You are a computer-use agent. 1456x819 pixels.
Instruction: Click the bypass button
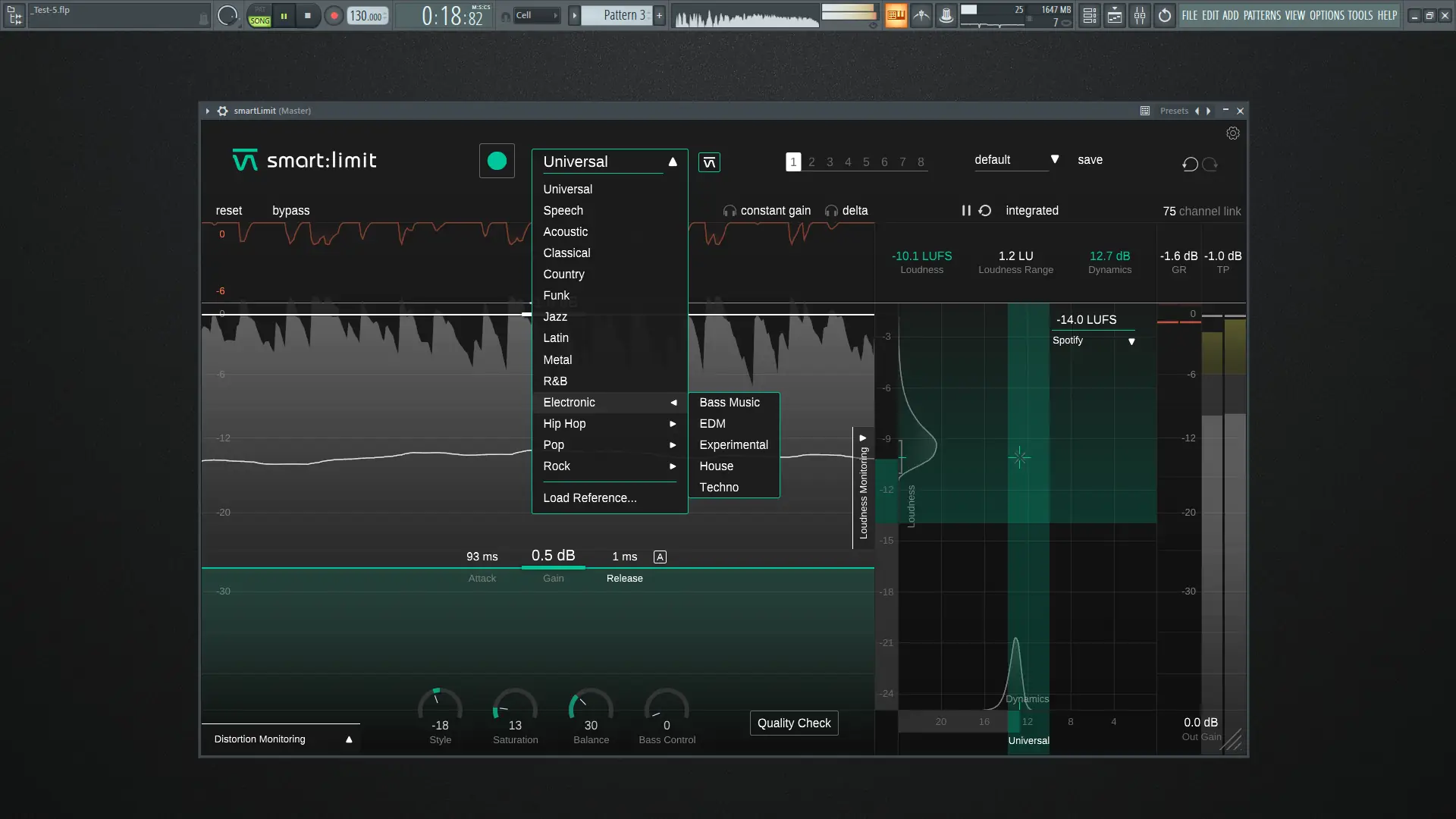(290, 211)
